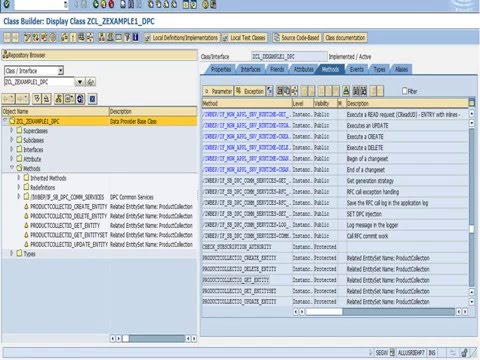
Task: Switch to the Friends tab
Action: pos(277,69)
